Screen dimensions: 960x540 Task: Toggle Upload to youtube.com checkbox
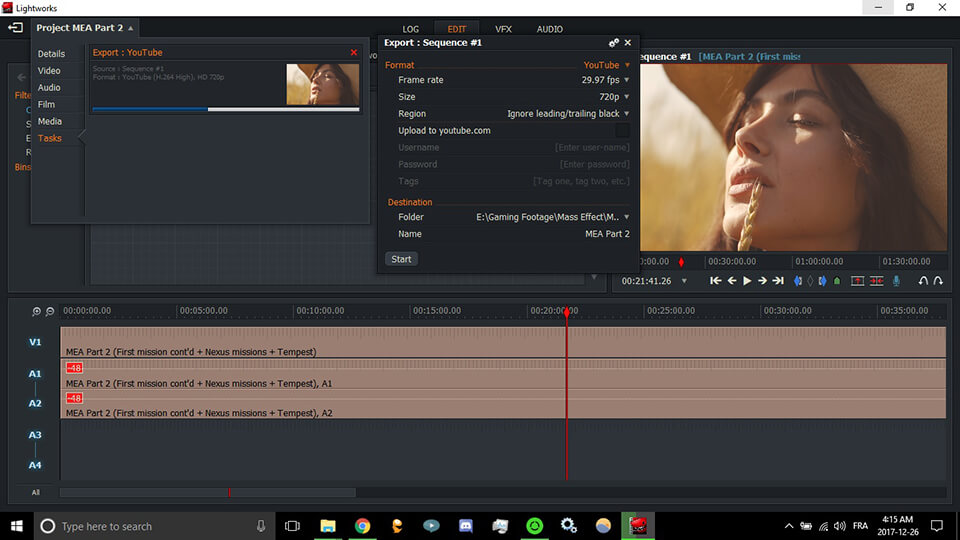pos(622,130)
